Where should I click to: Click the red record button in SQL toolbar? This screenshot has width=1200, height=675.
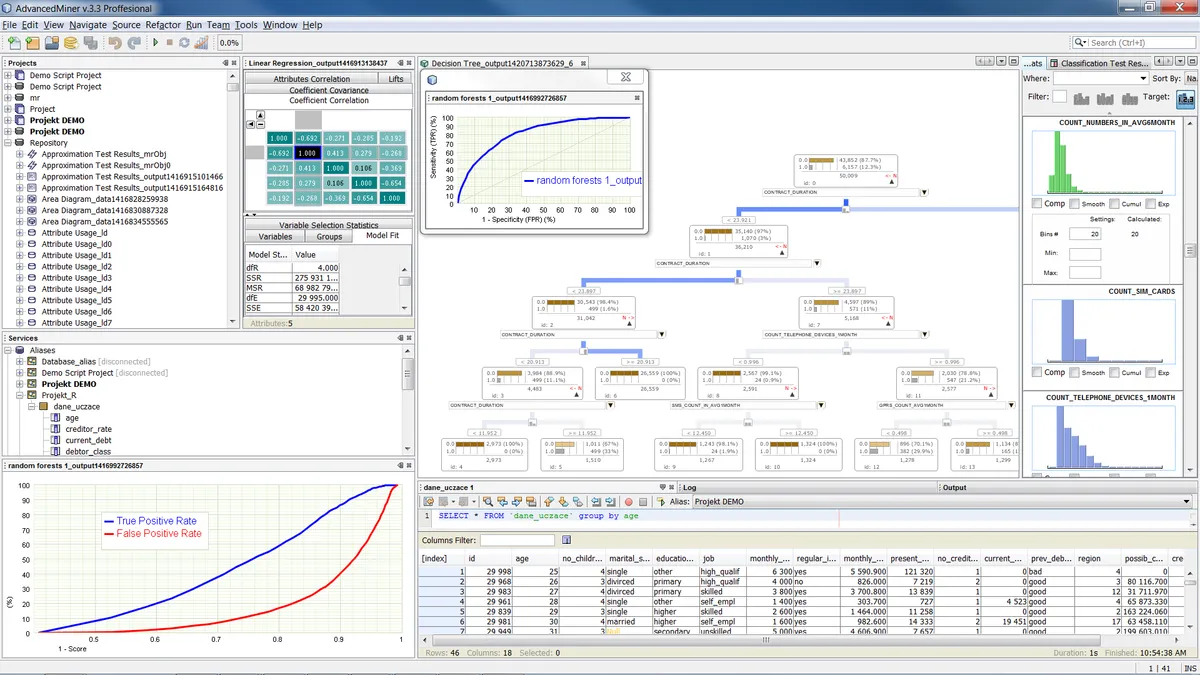tap(629, 502)
